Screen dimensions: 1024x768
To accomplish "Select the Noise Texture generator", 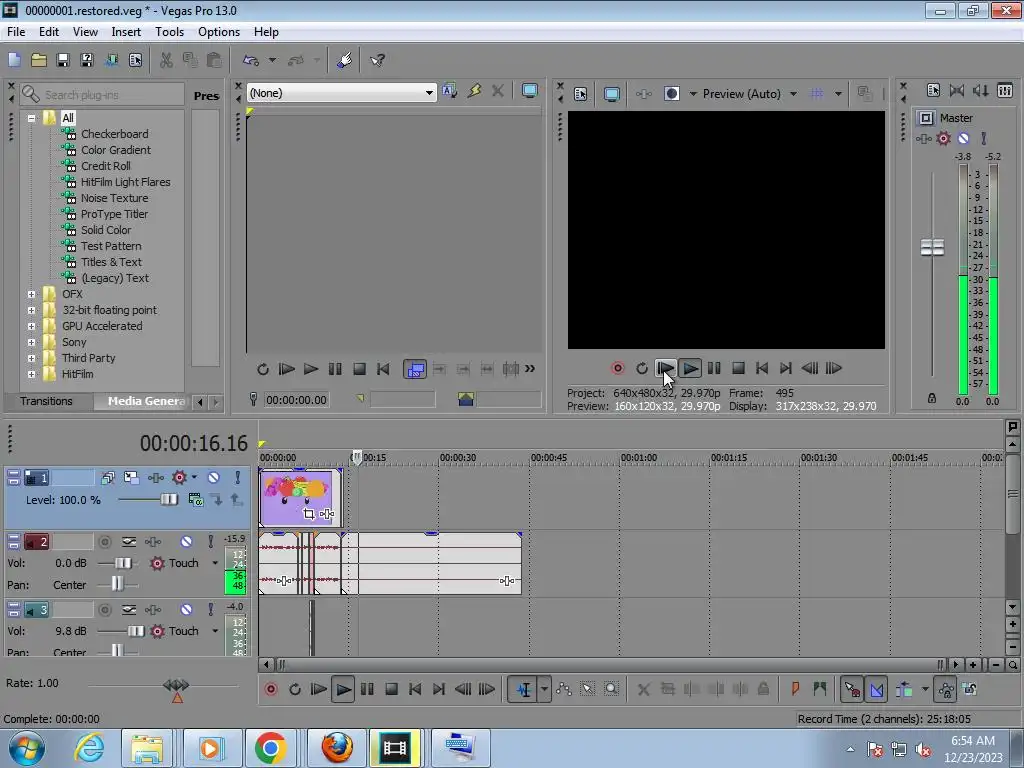I will pos(114,198).
